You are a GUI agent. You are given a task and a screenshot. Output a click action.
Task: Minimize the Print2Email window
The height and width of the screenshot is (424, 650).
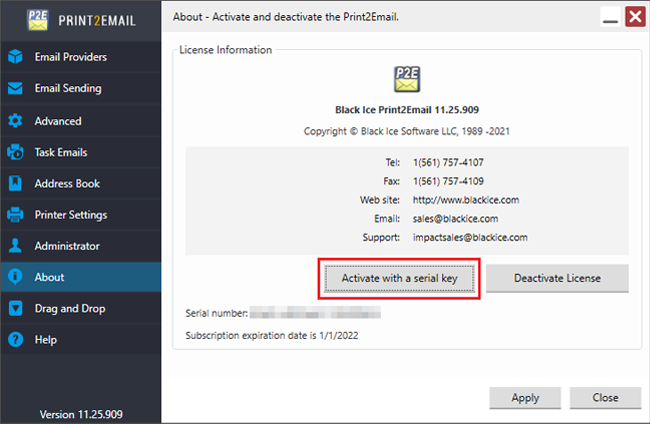pyautogui.click(x=610, y=17)
